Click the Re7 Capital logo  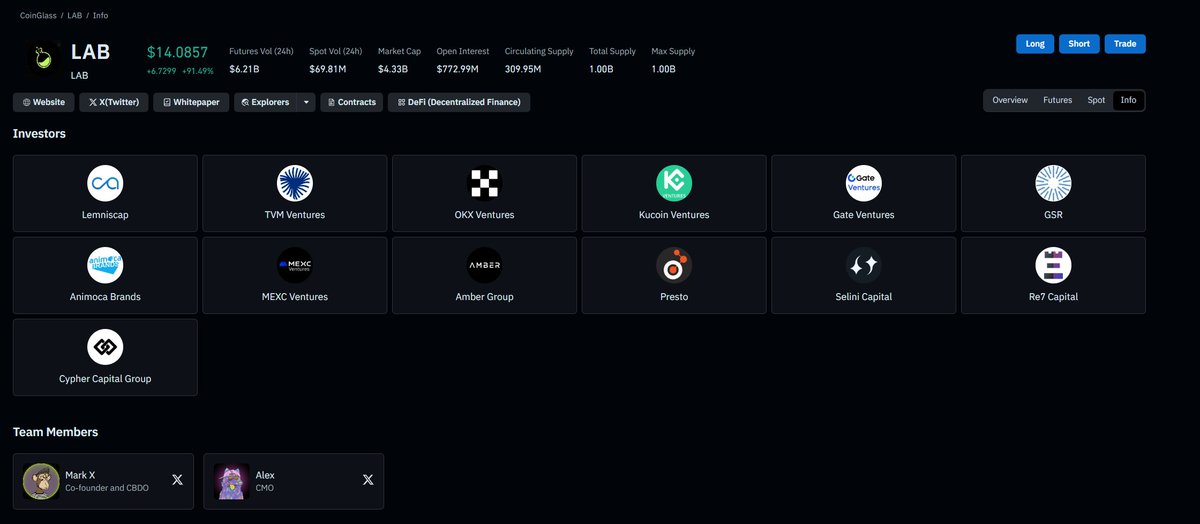[x=1053, y=265]
